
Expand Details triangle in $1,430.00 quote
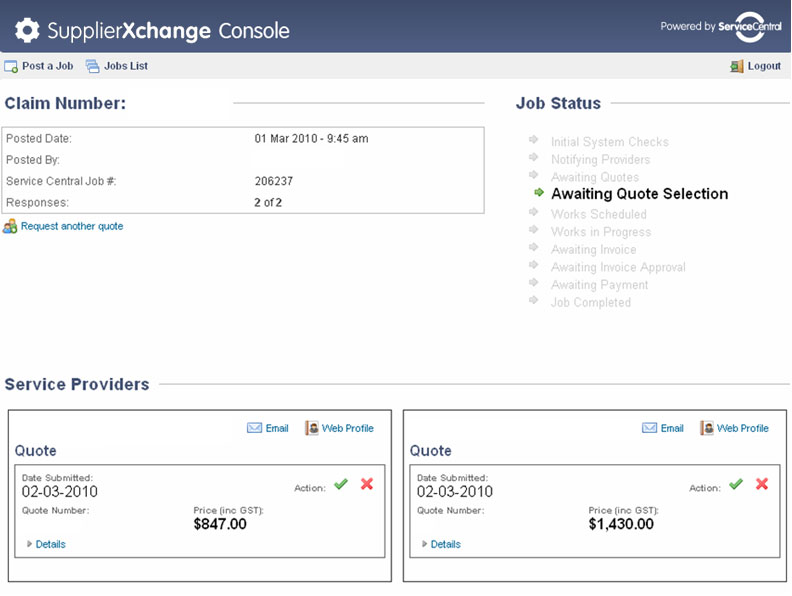[424, 544]
